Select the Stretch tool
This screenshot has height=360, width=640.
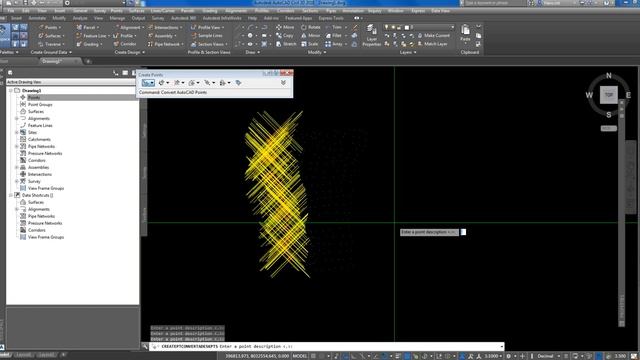tap(286, 44)
